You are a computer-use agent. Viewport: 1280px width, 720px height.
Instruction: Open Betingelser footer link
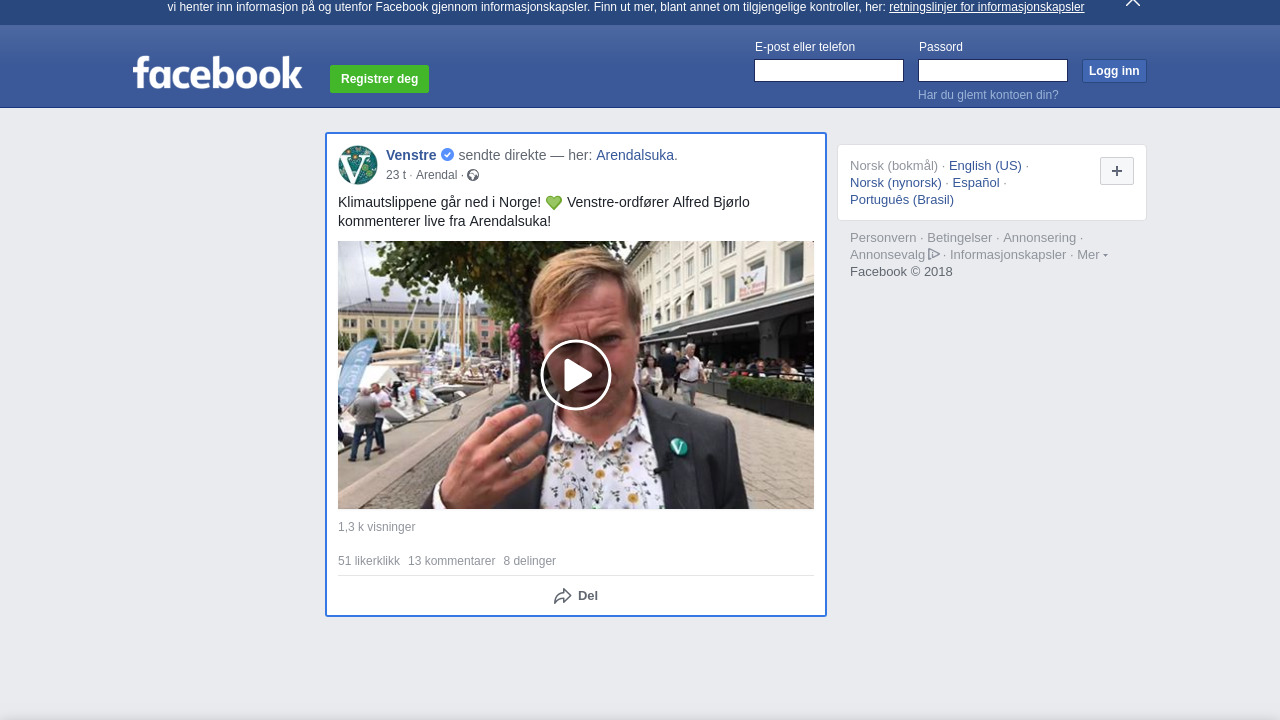[959, 238]
